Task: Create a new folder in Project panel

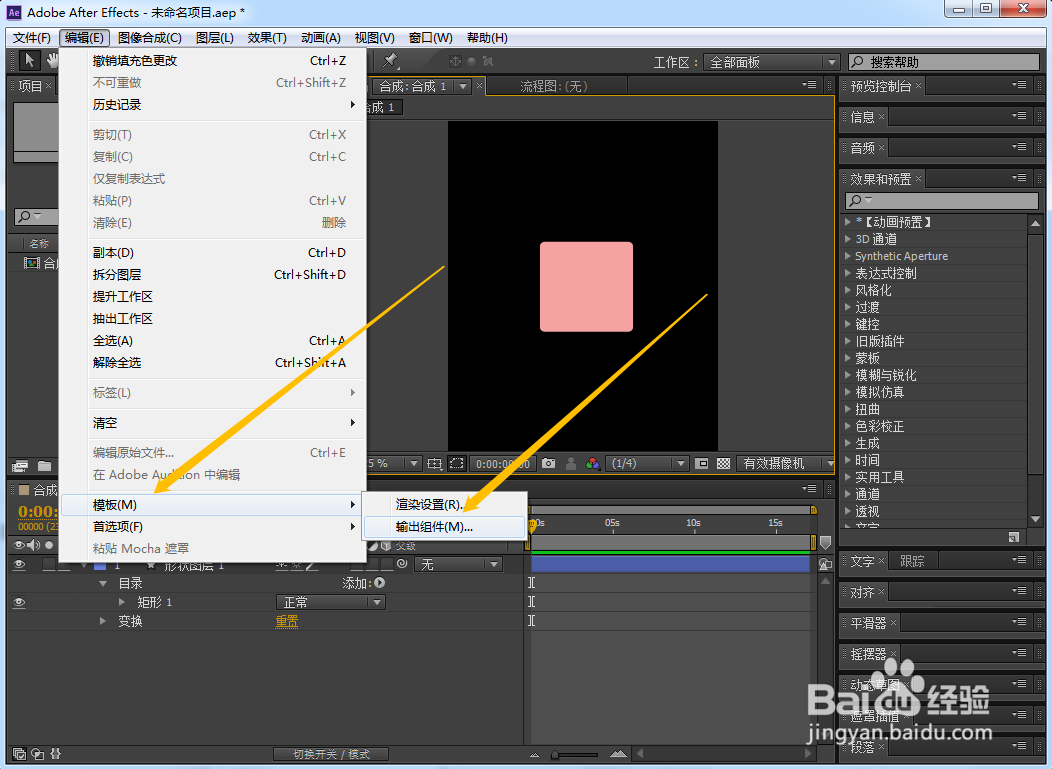Action: point(44,466)
